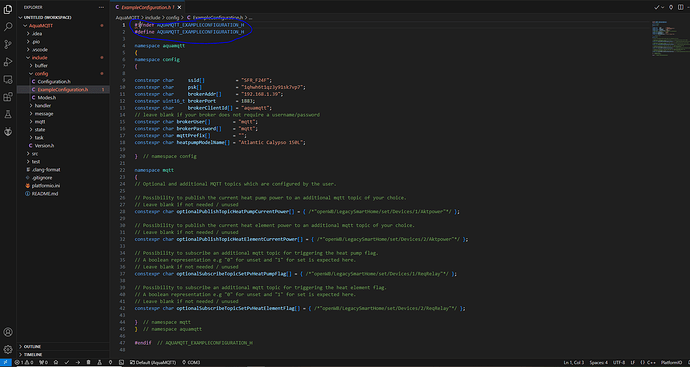Switch PlatformIO environment Default (AquaMQTT)
This screenshot has height=367, width=690.
click(153, 363)
